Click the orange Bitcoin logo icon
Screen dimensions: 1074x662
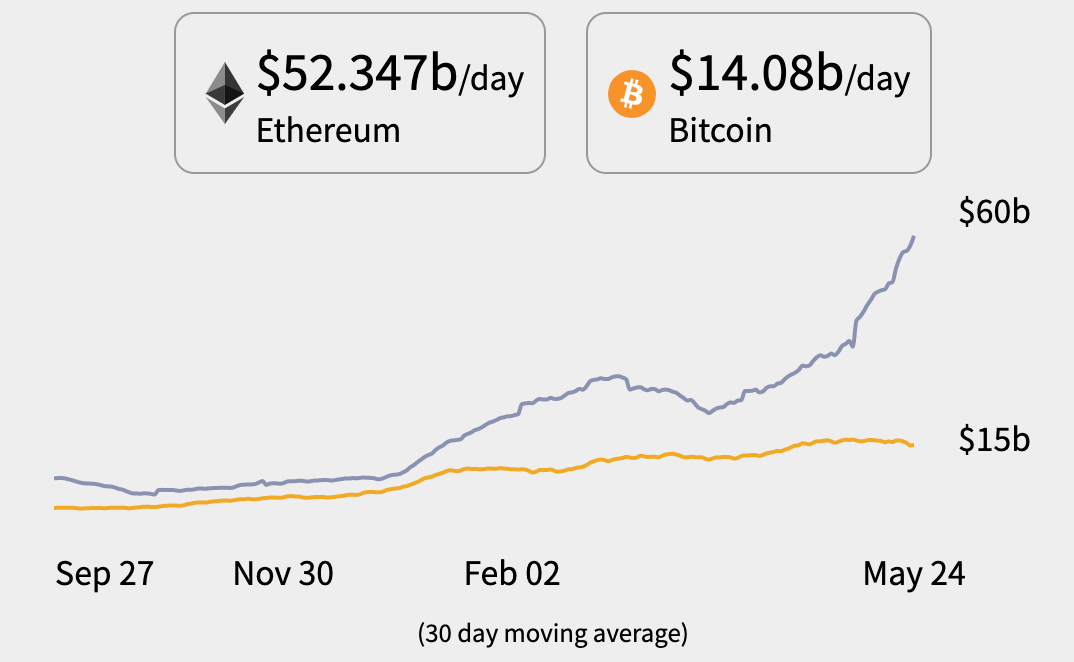pyautogui.click(x=632, y=94)
